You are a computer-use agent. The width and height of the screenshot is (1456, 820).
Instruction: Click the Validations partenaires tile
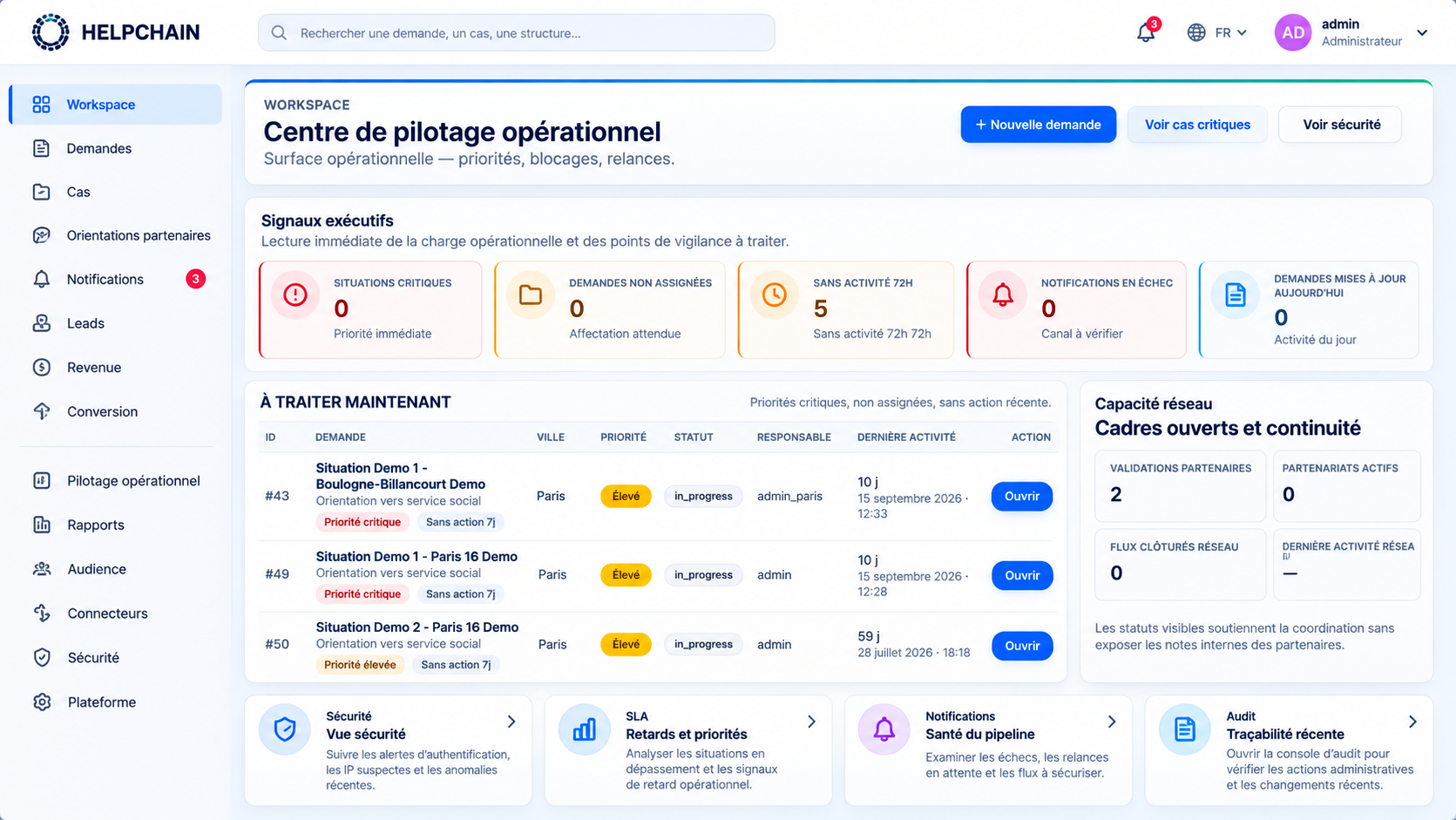(1181, 485)
